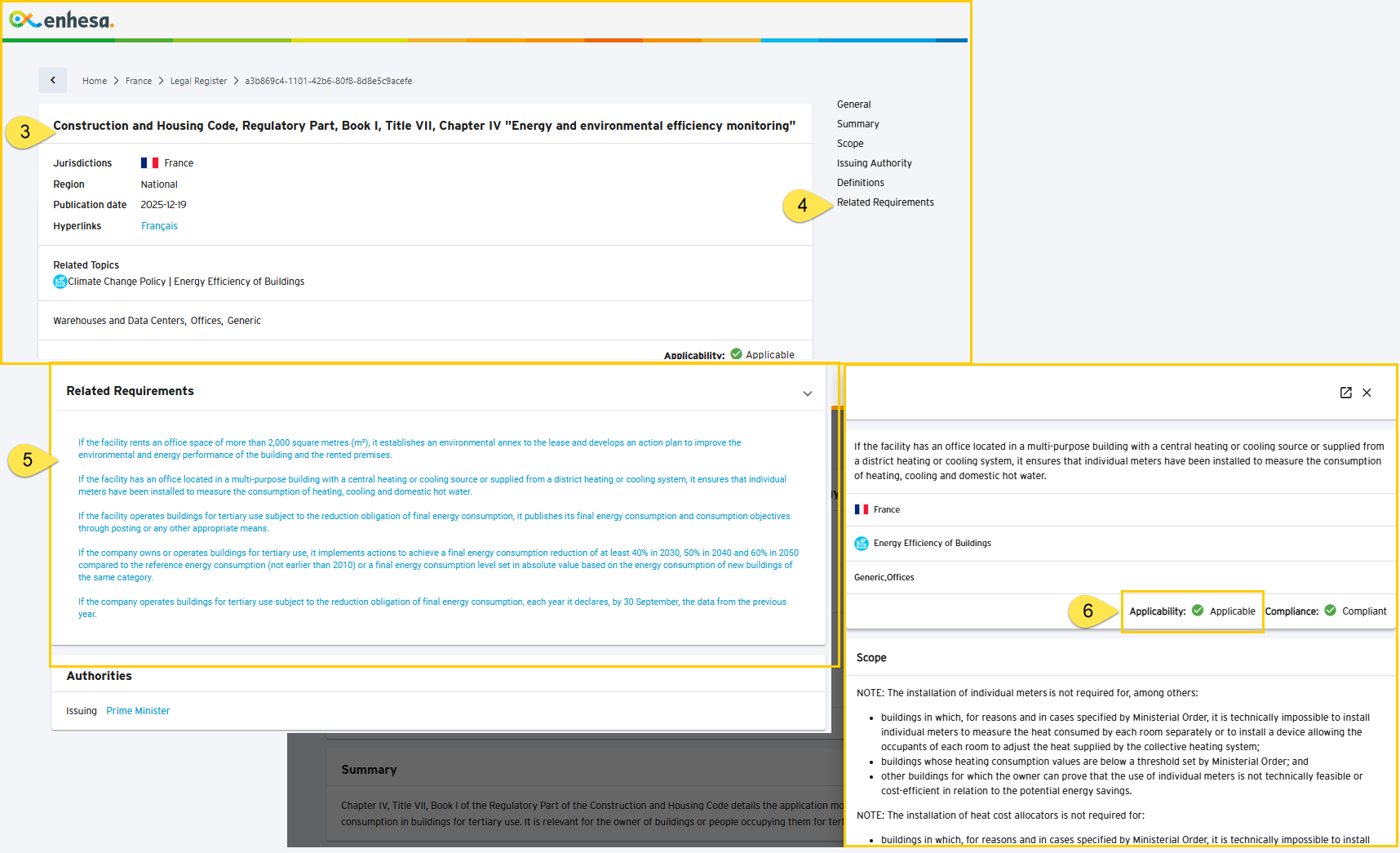The height and width of the screenshot is (853, 1400).
Task: Collapse the Related Requirements section
Action: click(808, 393)
